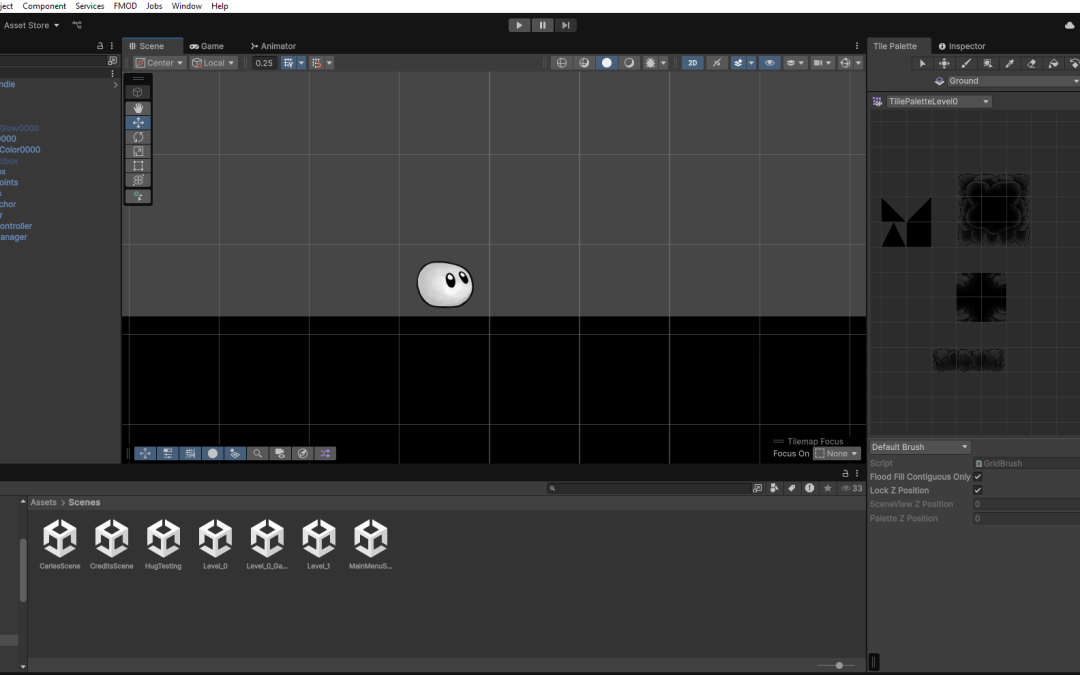The width and height of the screenshot is (1080, 675).
Task: Choose Tile Palette Select tool
Action: coord(922,63)
